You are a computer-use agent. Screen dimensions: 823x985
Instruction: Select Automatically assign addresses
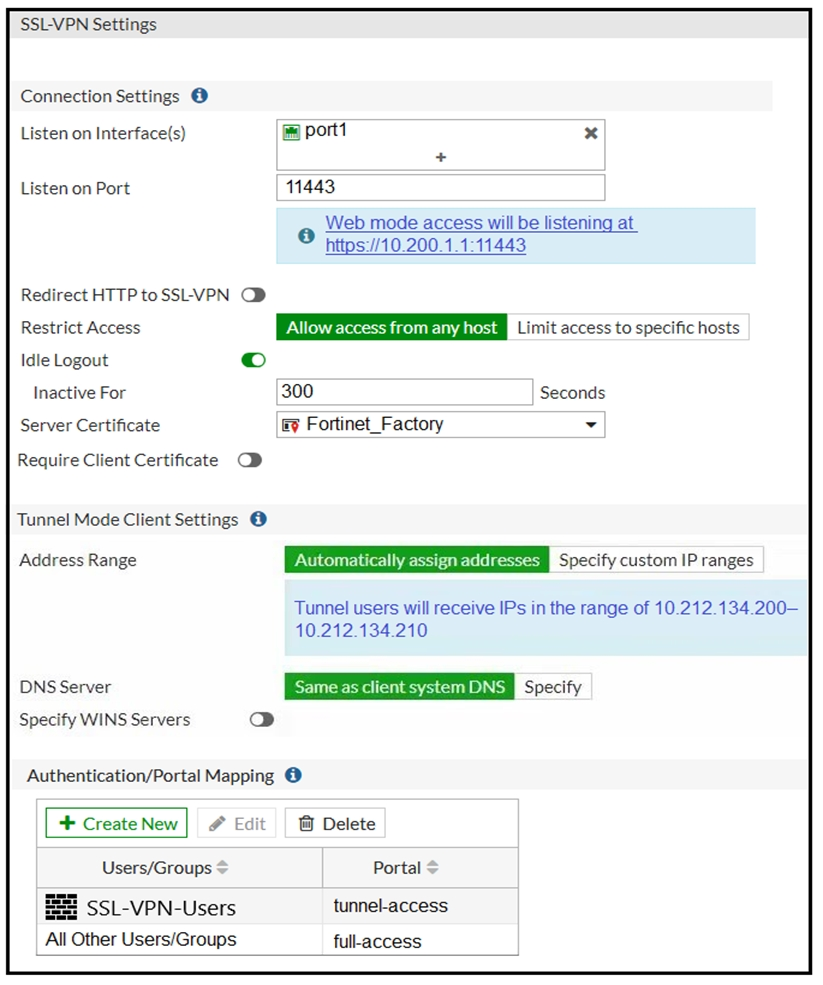coord(417,560)
